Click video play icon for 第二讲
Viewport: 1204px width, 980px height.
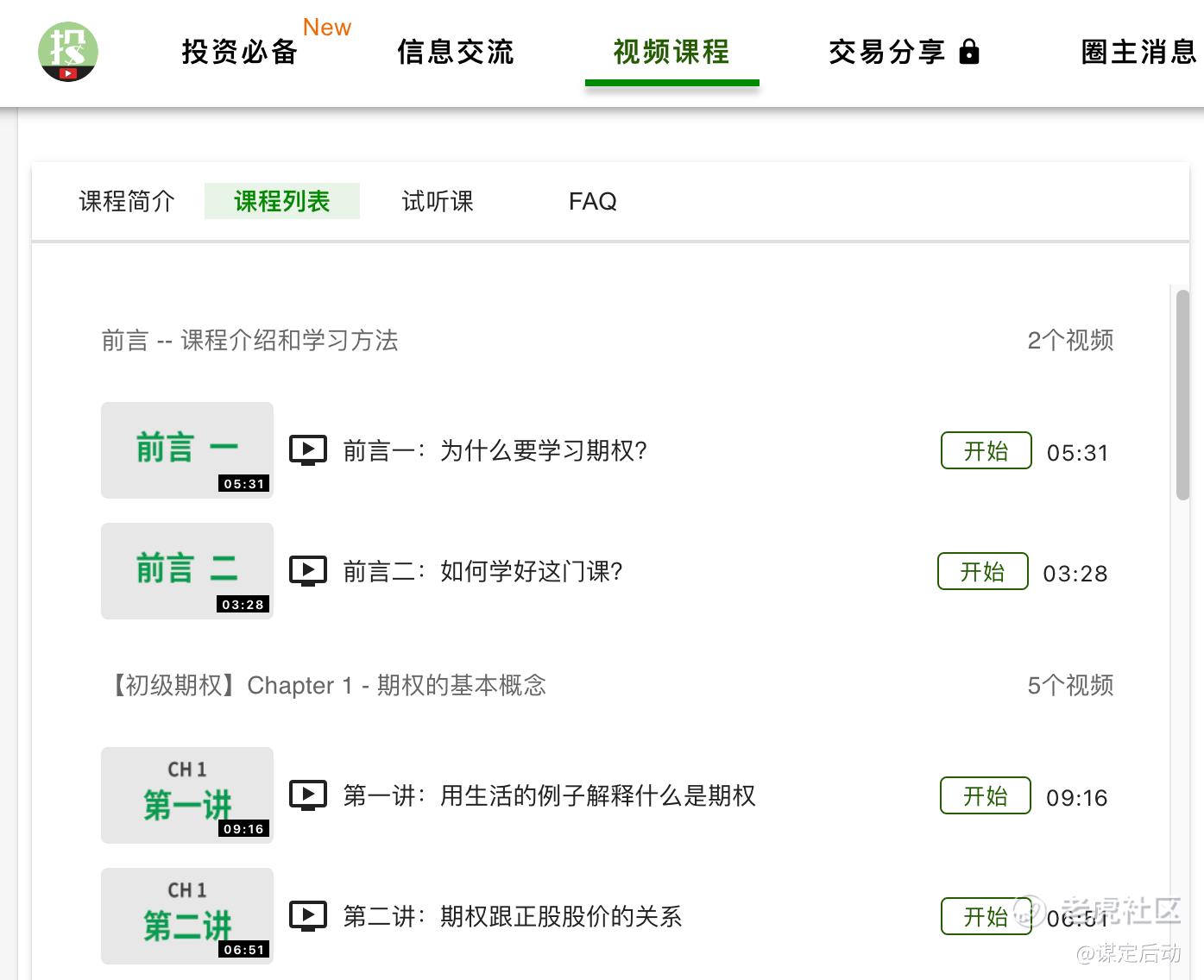[308, 916]
